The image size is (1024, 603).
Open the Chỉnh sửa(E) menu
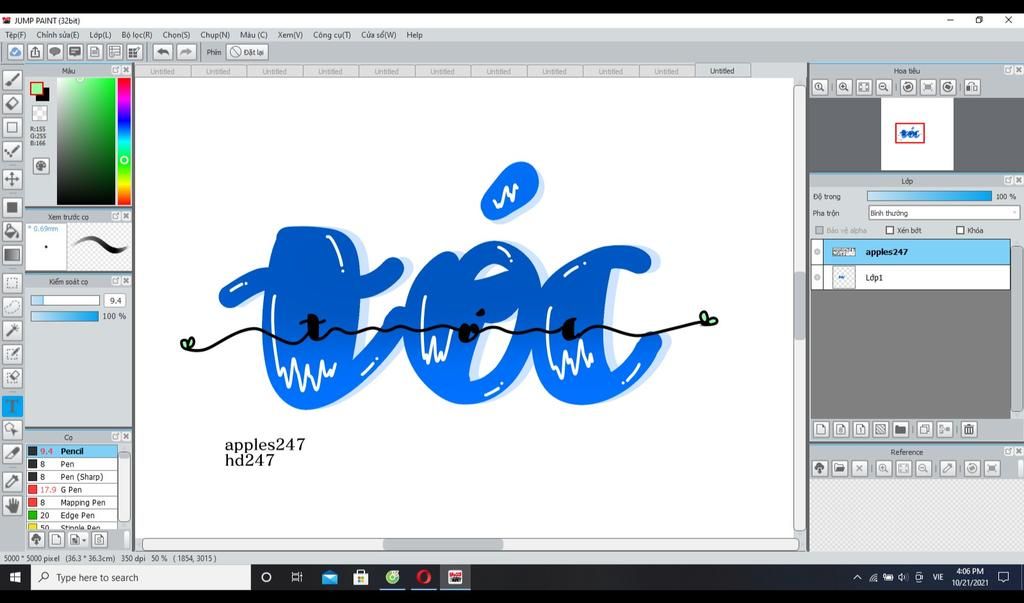click(57, 35)
